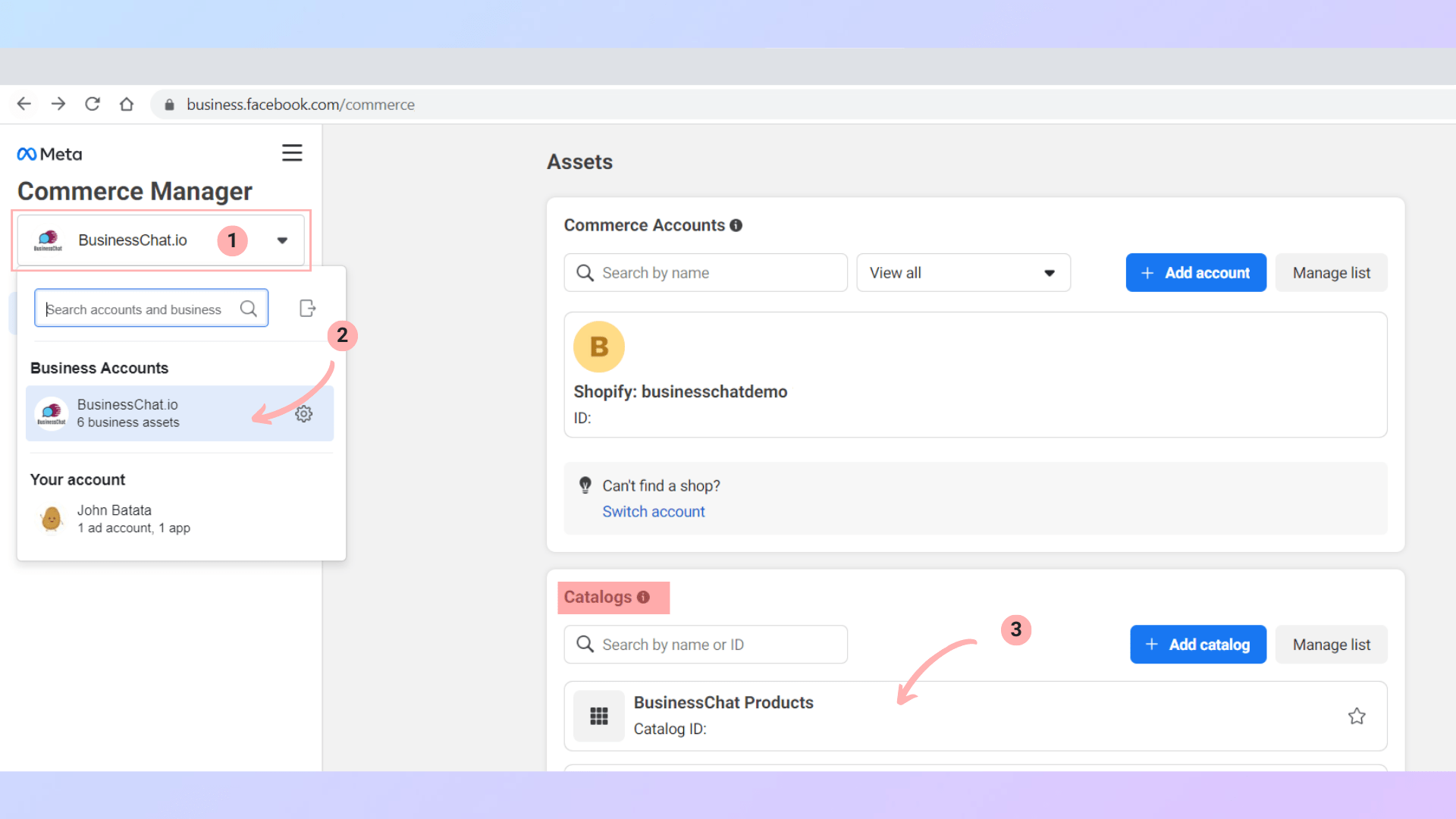1456x819 pixels.
Task: Click the Commerce Accounts info icon
Action: pyautogui.click(x=736, y=226)
